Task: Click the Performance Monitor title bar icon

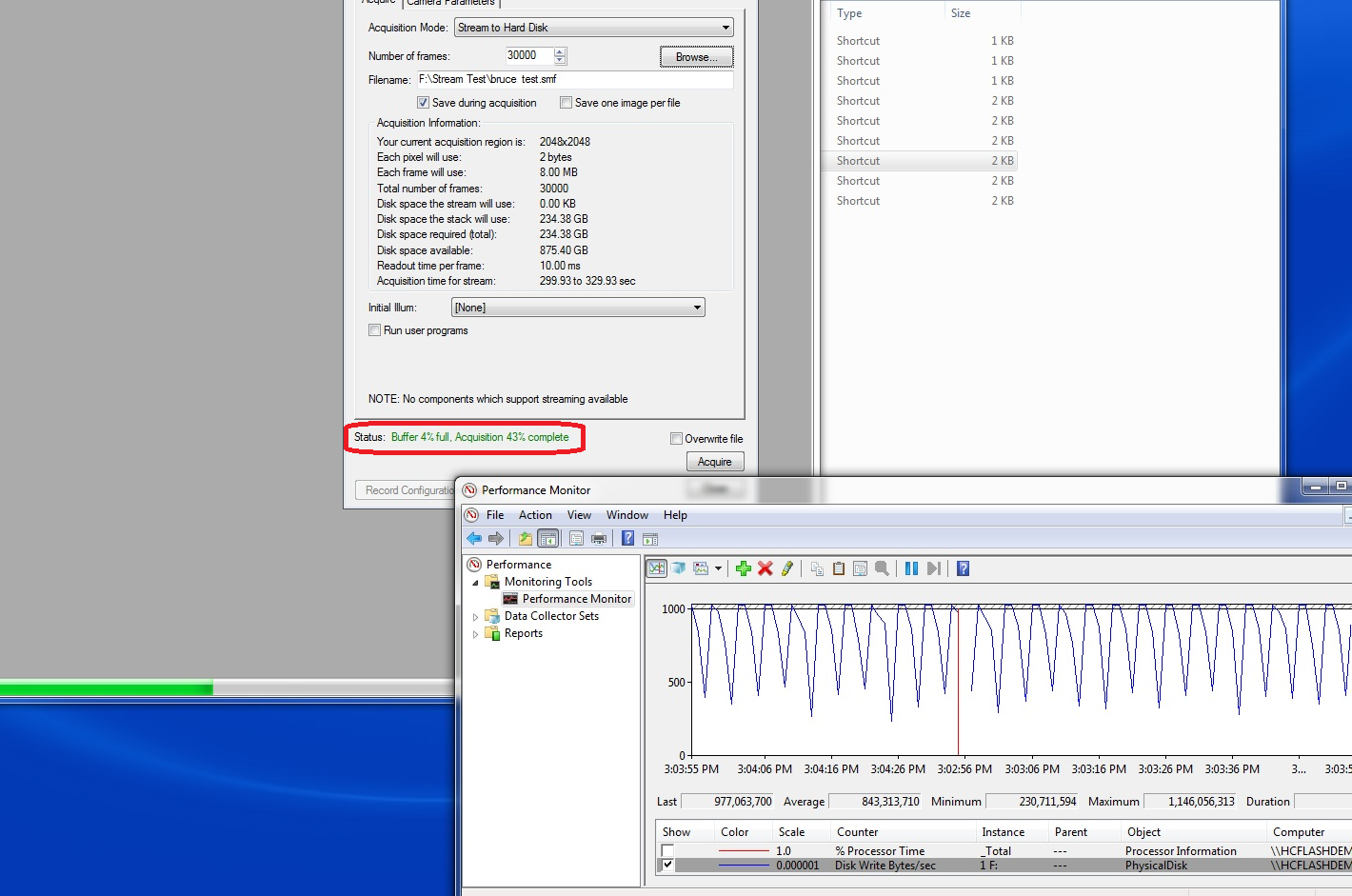Action: pyautogui.click(x=469, y=490)
